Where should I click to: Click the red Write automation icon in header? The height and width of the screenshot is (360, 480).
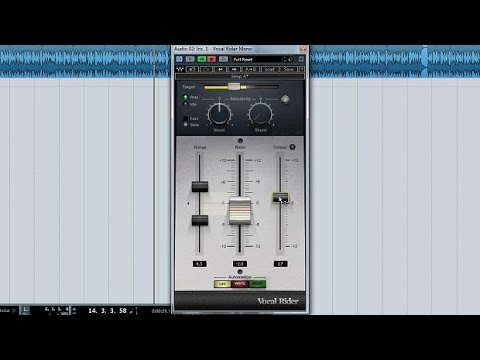[x=211, y=59]
